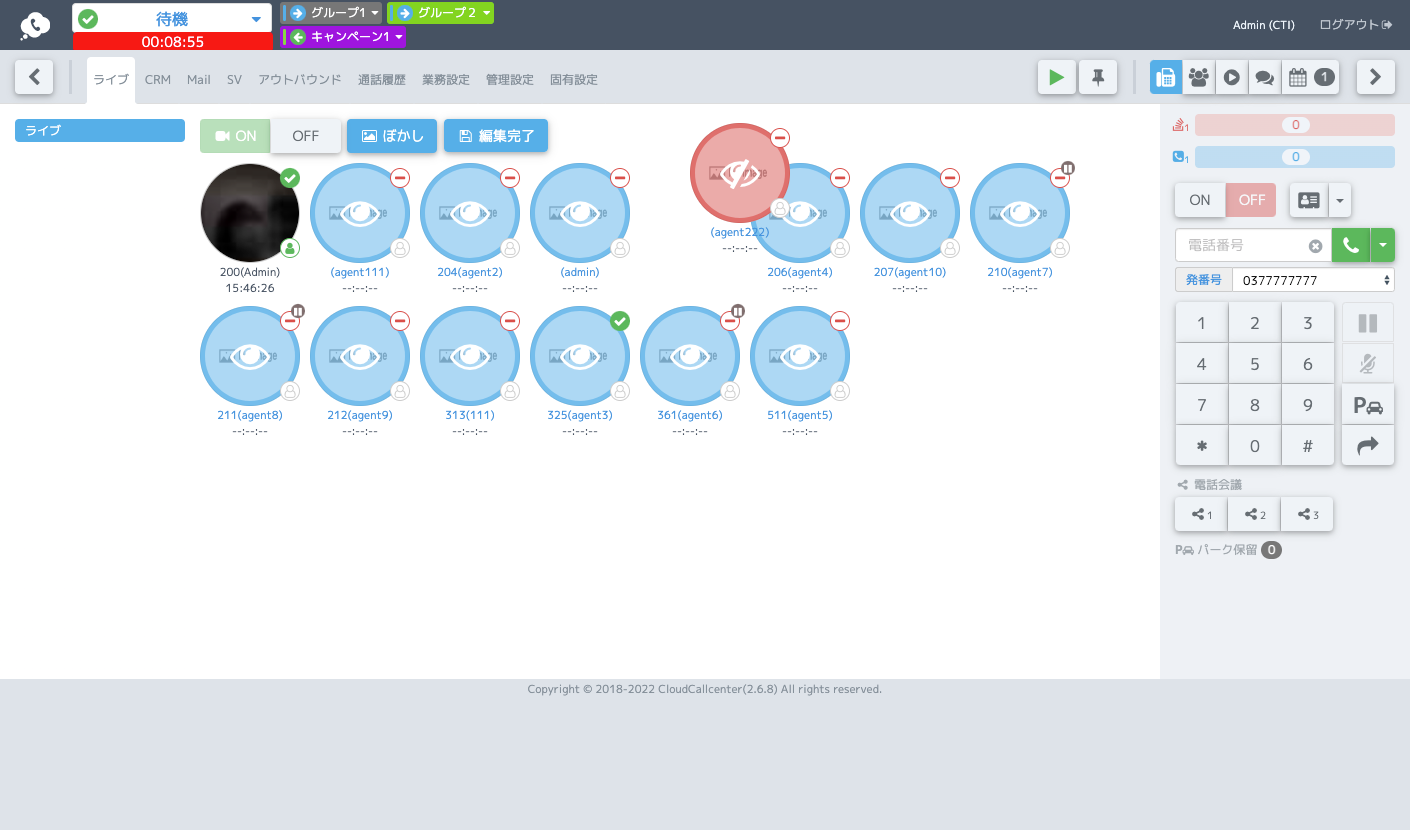Open the 発番号 number select box
This screenshot has width=1410, height=830.
tap(1313, 280)
